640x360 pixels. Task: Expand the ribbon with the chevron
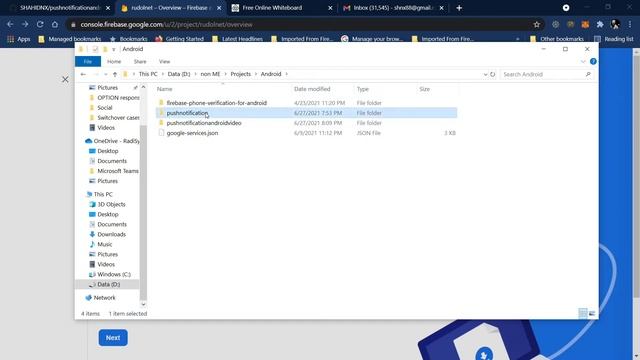click(x=583, y=62)
